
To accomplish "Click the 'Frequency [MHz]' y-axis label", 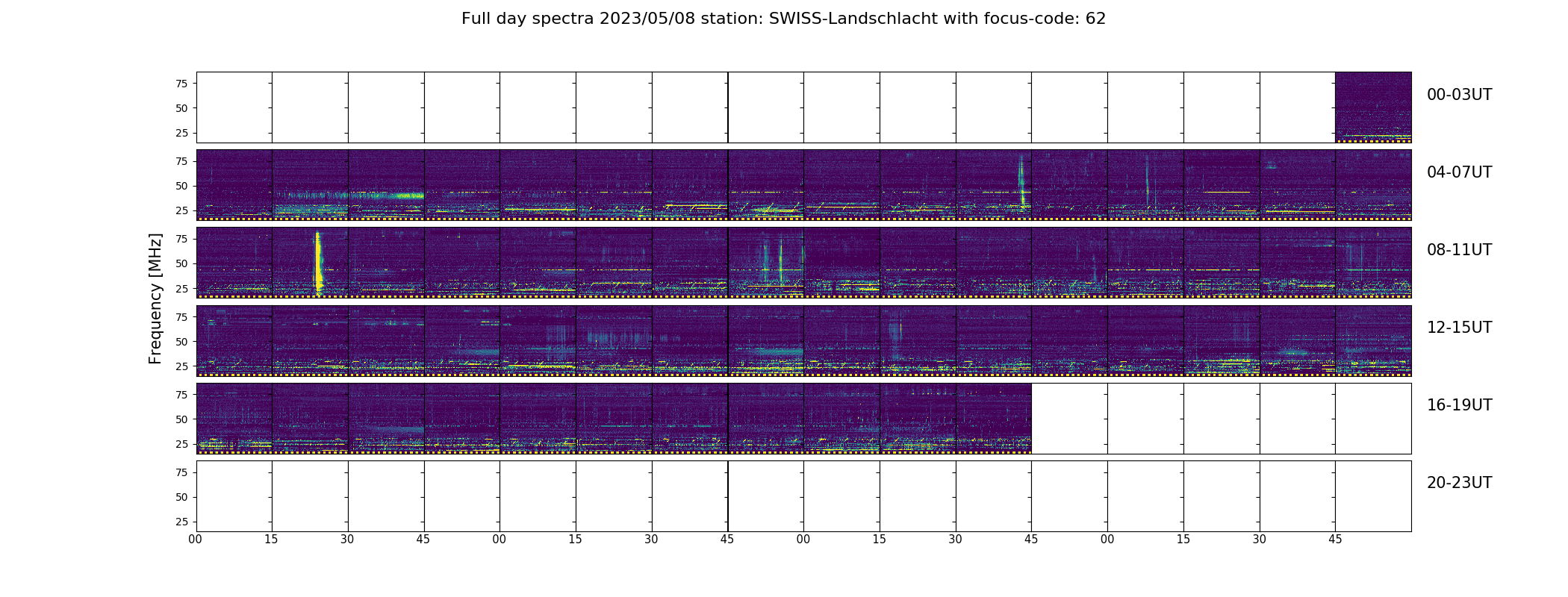I will [155, 298].
